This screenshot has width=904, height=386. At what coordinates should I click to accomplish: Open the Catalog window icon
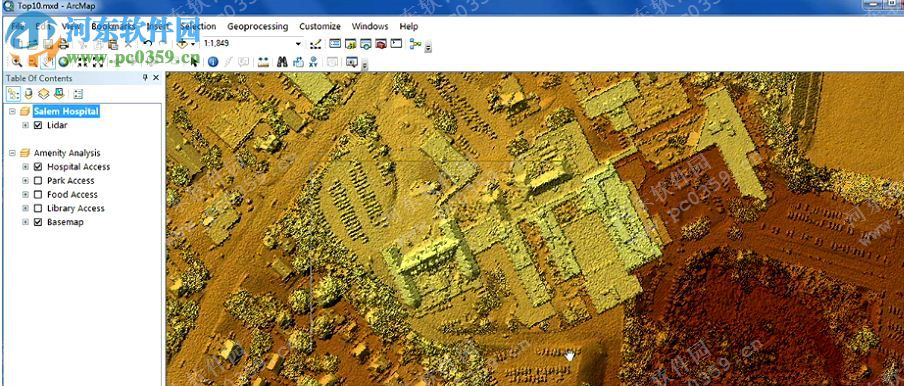pos(351,44)
